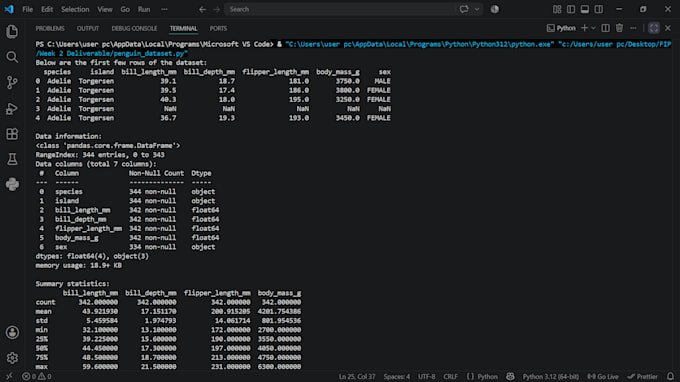Open the Copilot chat icon
Viewport: 680px width, 382px height.
tap(464, 9)
